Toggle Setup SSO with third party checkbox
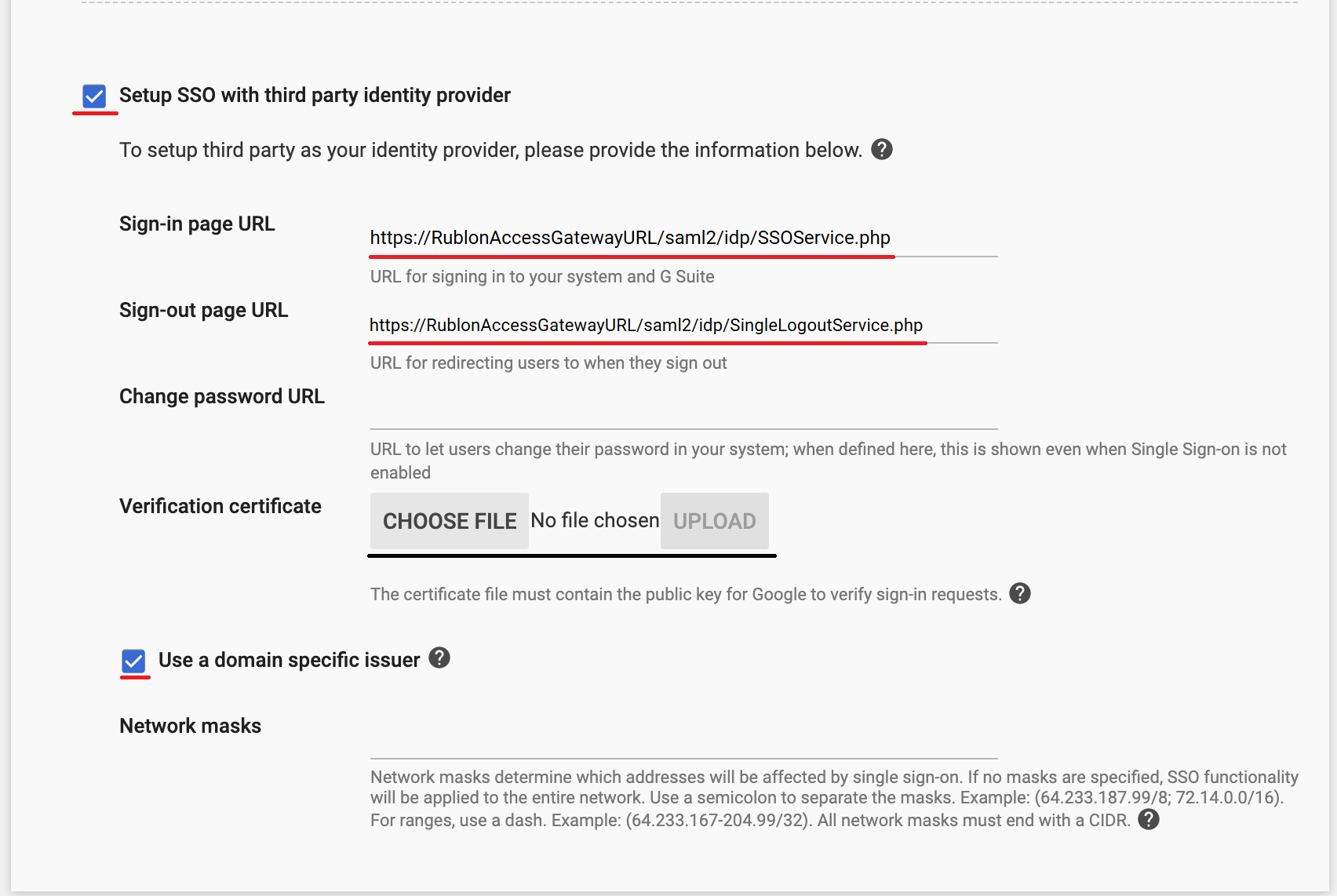The height and width of the screenshot is (896, 1337). point(94,96)
